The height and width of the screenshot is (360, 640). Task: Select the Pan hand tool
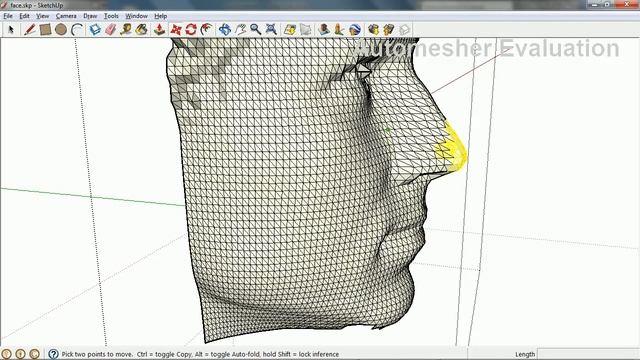pyautogui.click(x=240, y=29)
